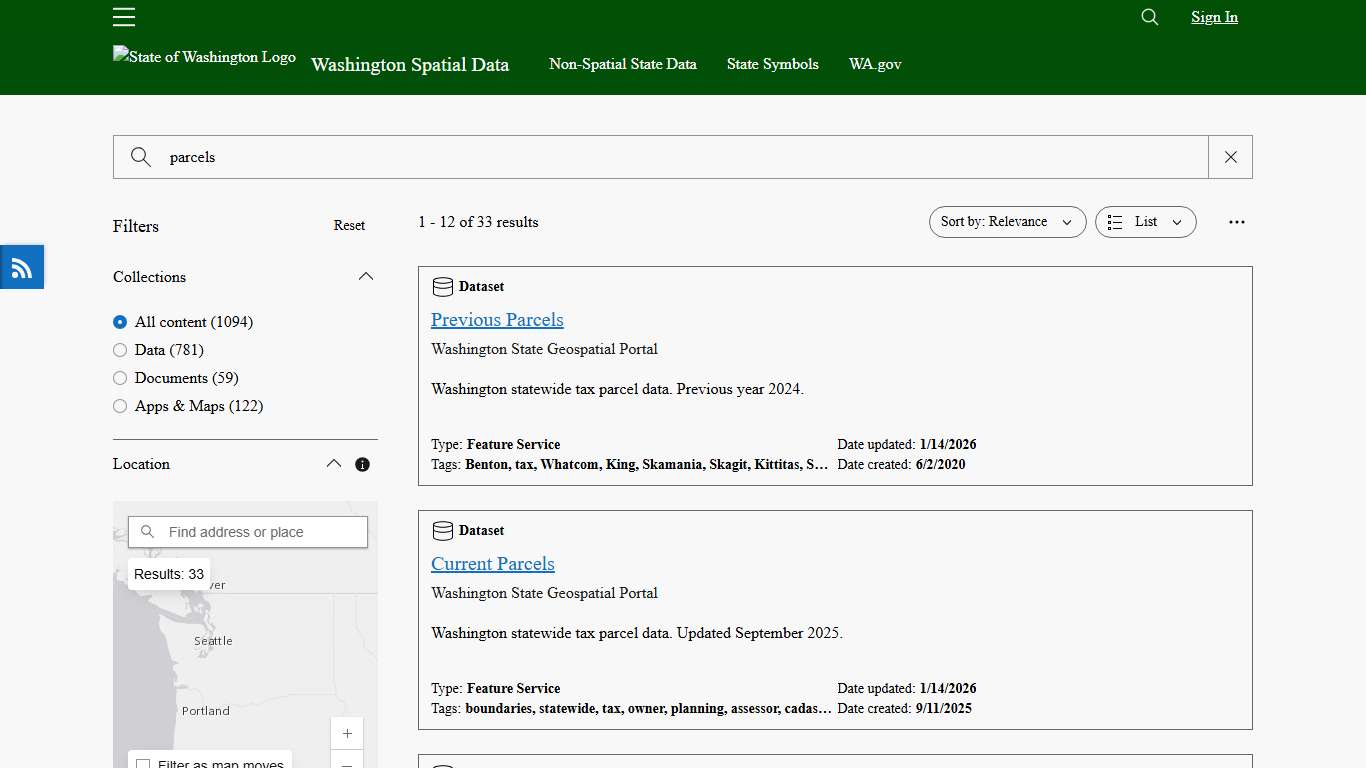This screenshot has height=768, width=1366.
Task: Click the Find address or place field
Action: (x=247, y=531)
